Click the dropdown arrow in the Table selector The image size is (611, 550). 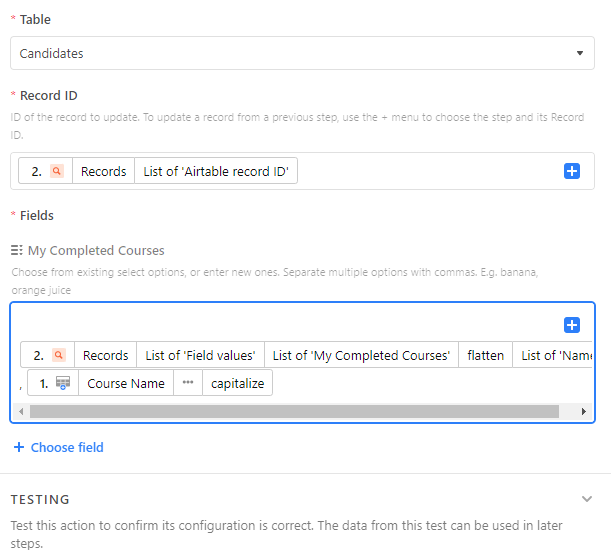pyautogui.click(x=580, y=53)
